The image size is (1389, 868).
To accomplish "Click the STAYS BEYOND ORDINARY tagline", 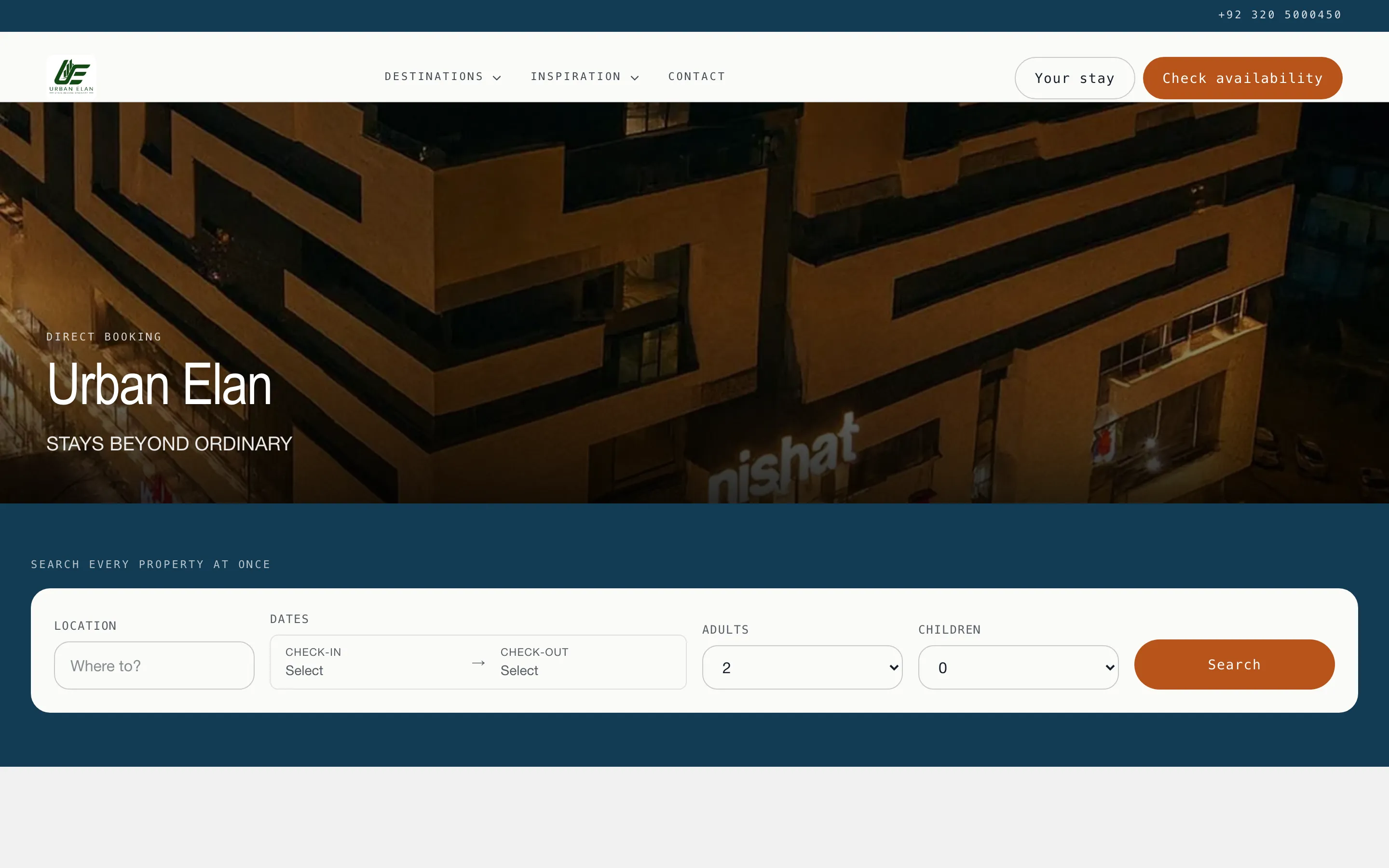I will click(169, 444).
